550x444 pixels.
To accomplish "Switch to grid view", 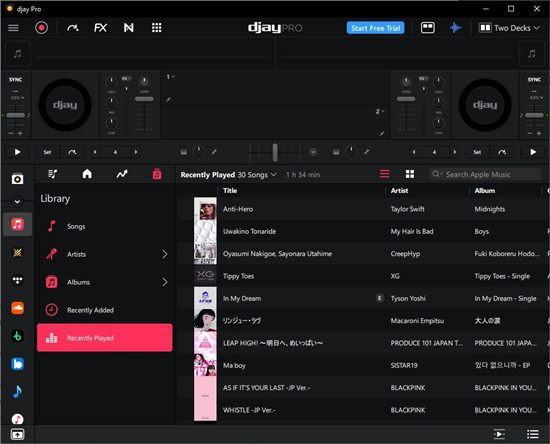I will (x=410, y=174).
